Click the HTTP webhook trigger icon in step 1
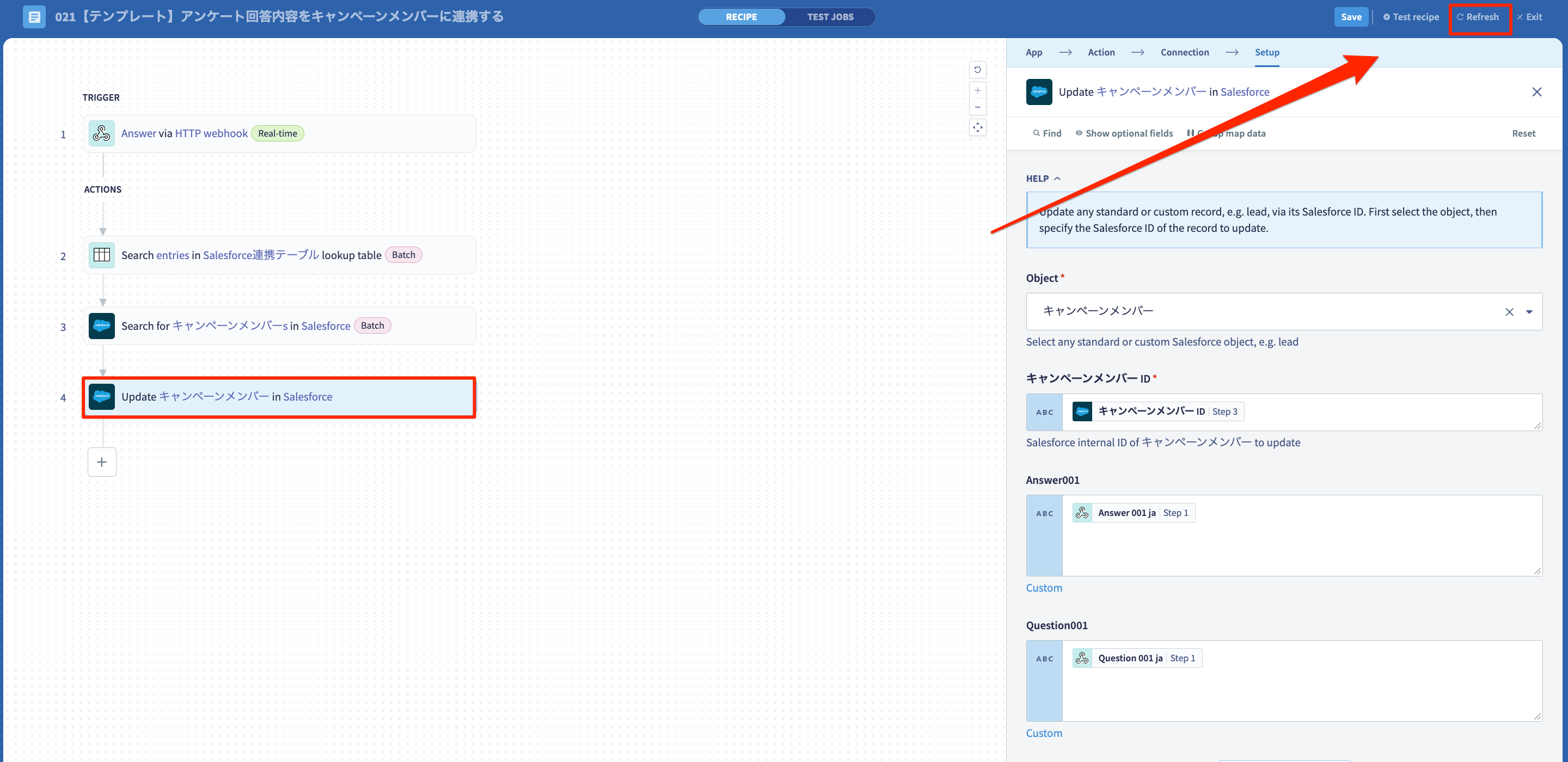 tap(102, 133)
